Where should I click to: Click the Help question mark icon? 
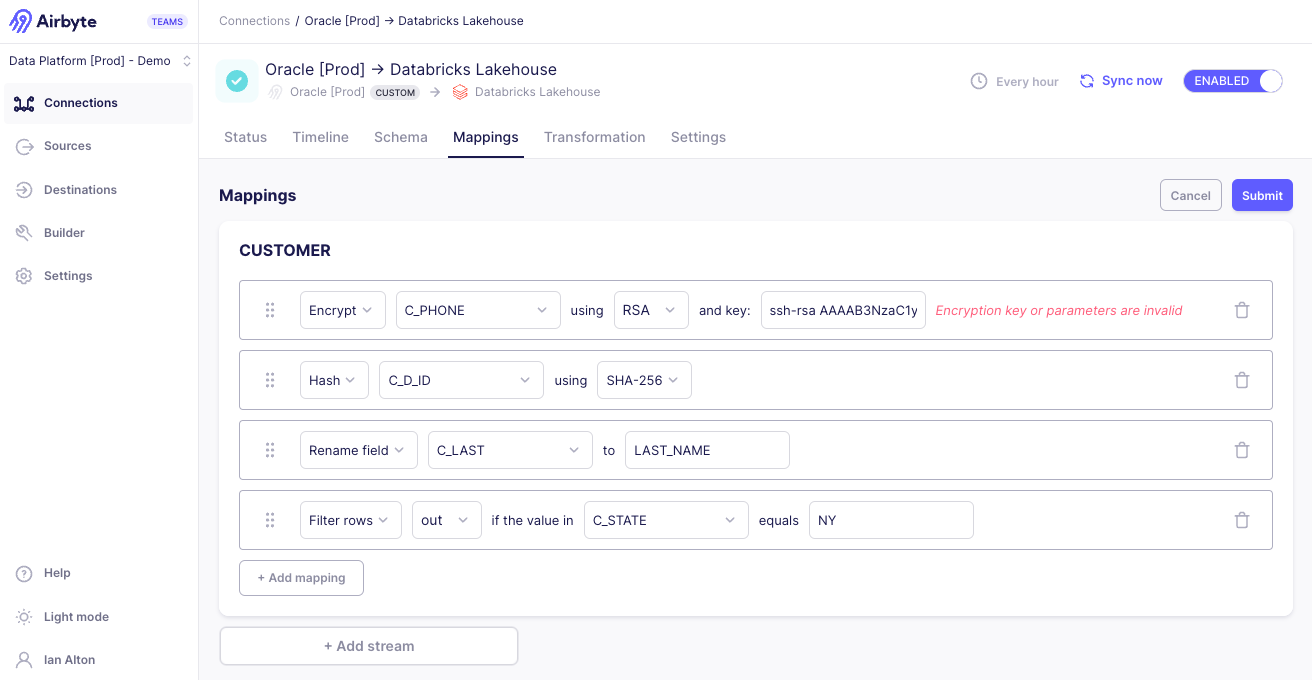click(x=25, y=573)
